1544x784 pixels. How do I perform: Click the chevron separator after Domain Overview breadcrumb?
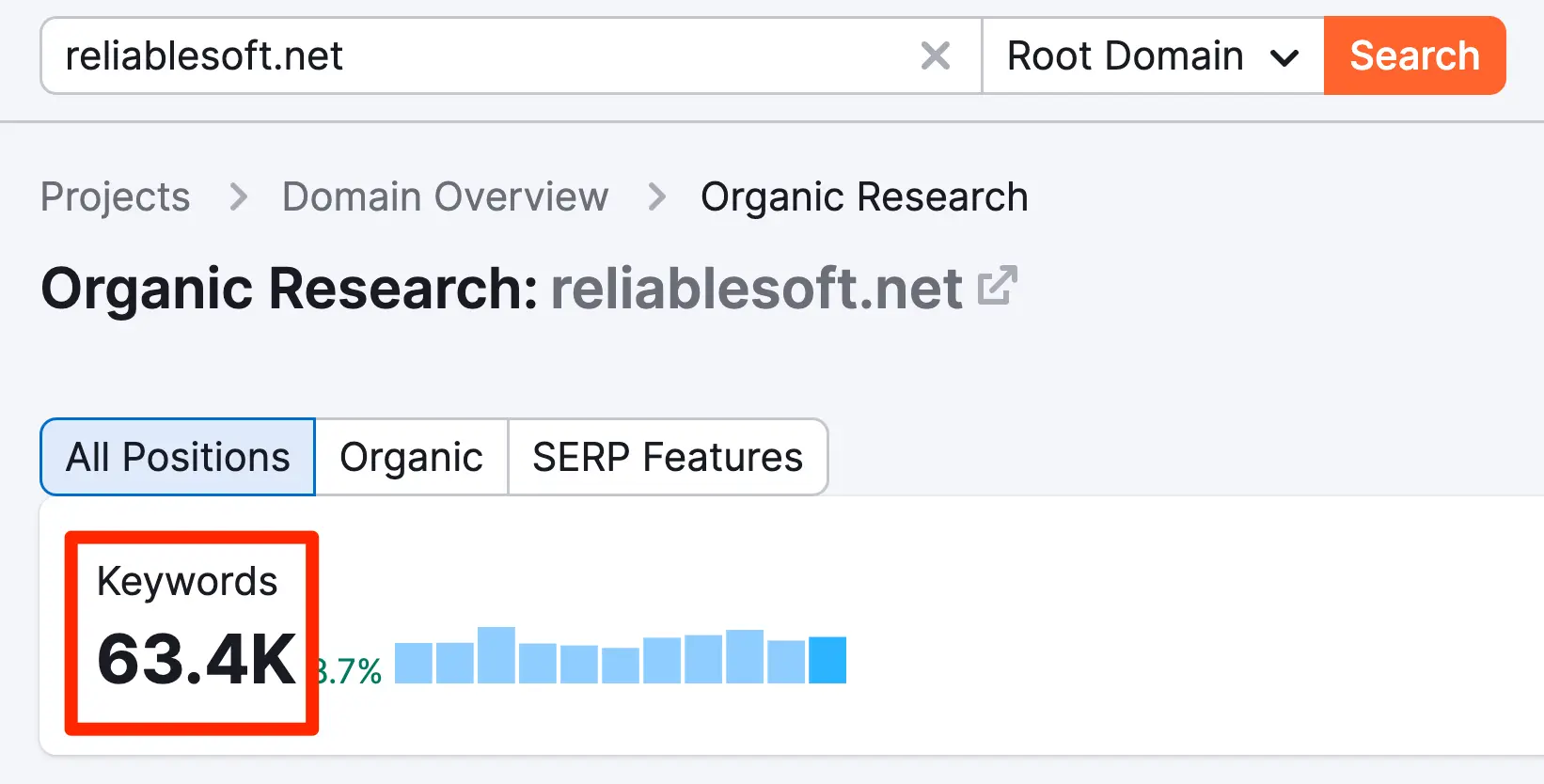click(656, 197)
